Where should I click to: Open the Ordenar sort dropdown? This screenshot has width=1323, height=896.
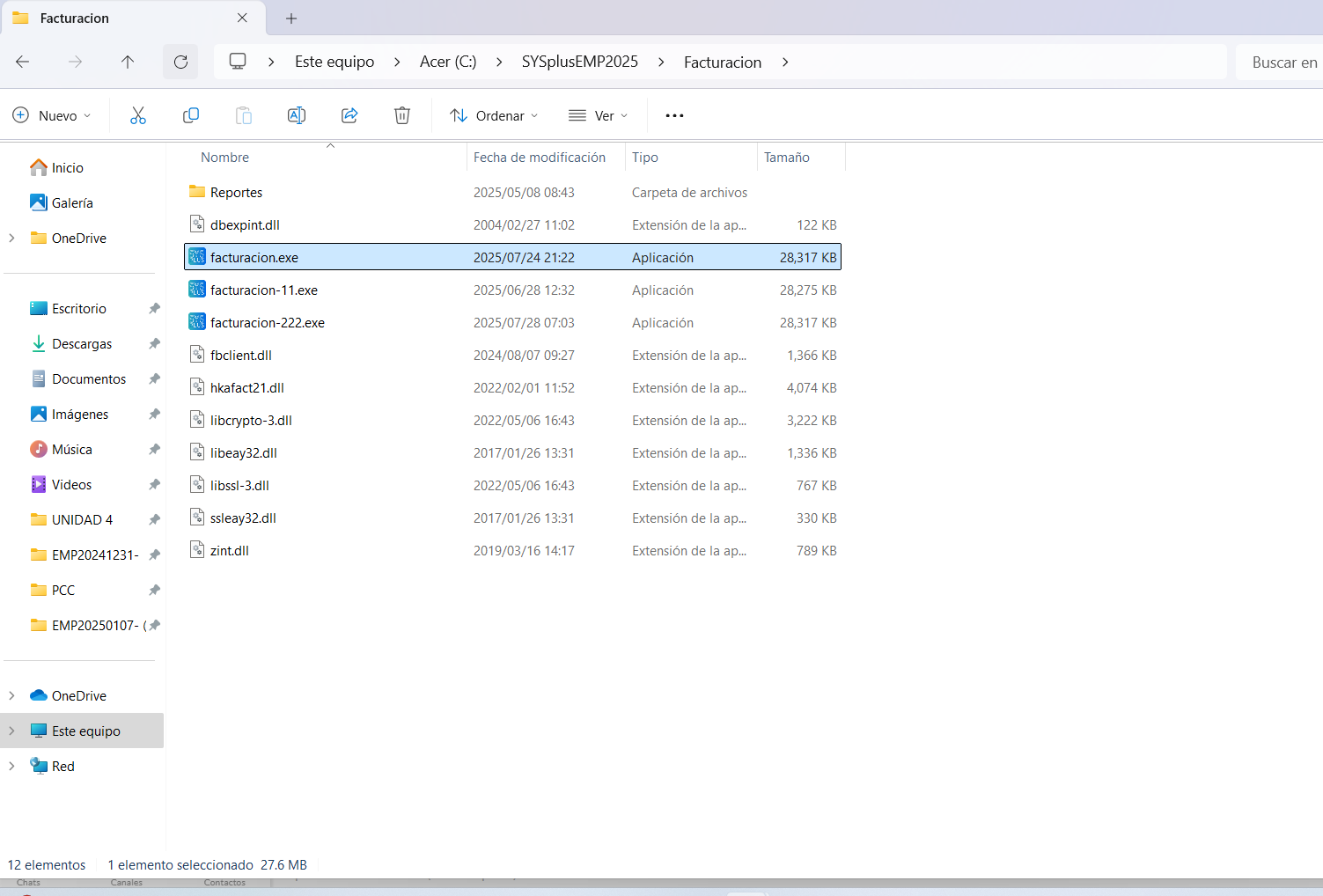(494, 115)
